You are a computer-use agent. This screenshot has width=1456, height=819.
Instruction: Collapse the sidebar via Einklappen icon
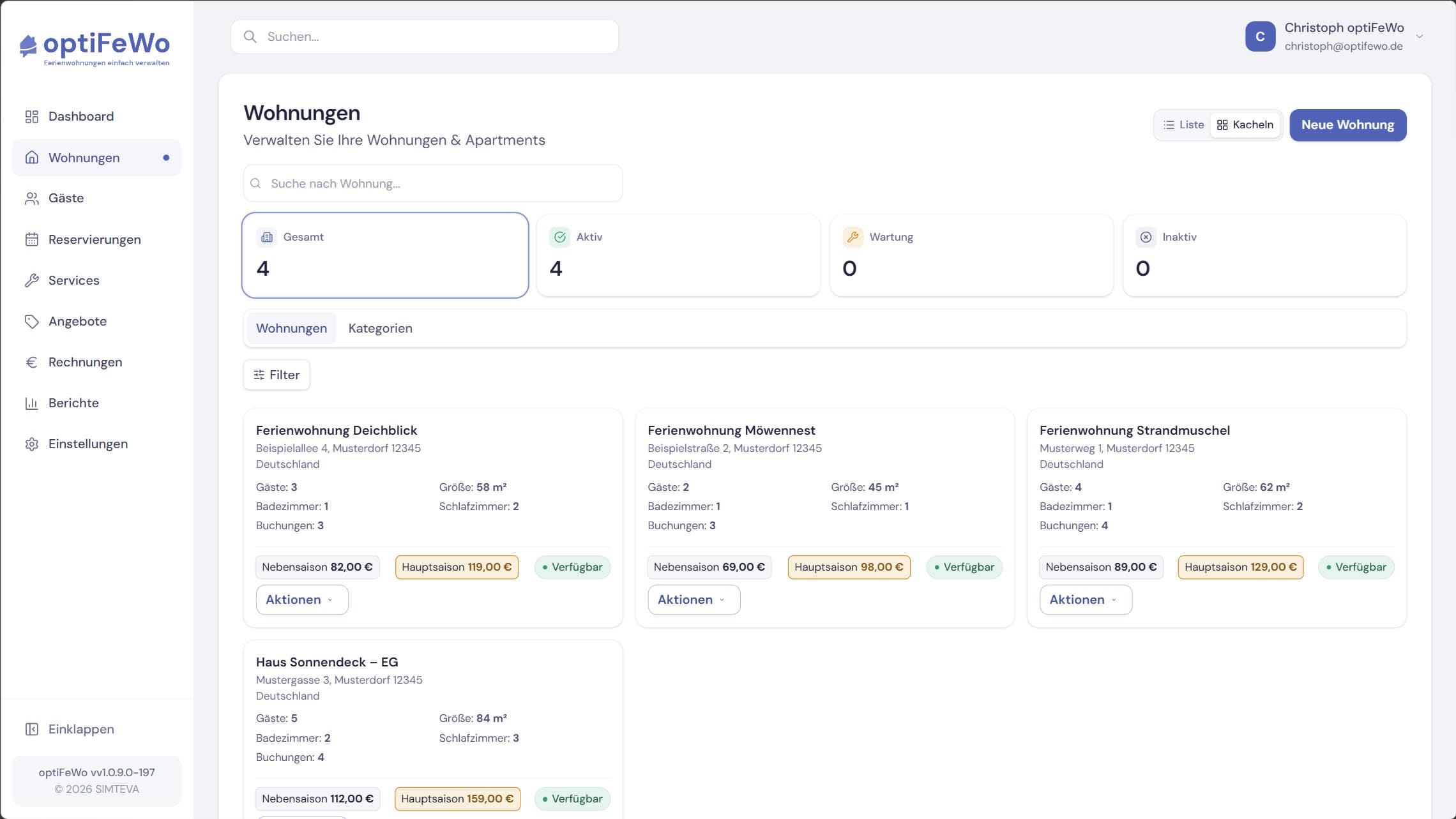pyautogui.click(x=32, y=729)
